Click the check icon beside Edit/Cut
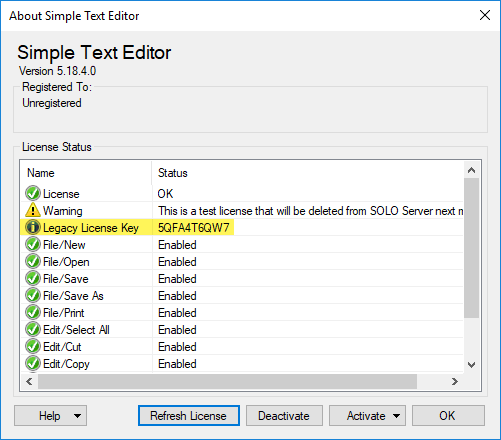This screenshot has width=501, height=440. point(33,346)
